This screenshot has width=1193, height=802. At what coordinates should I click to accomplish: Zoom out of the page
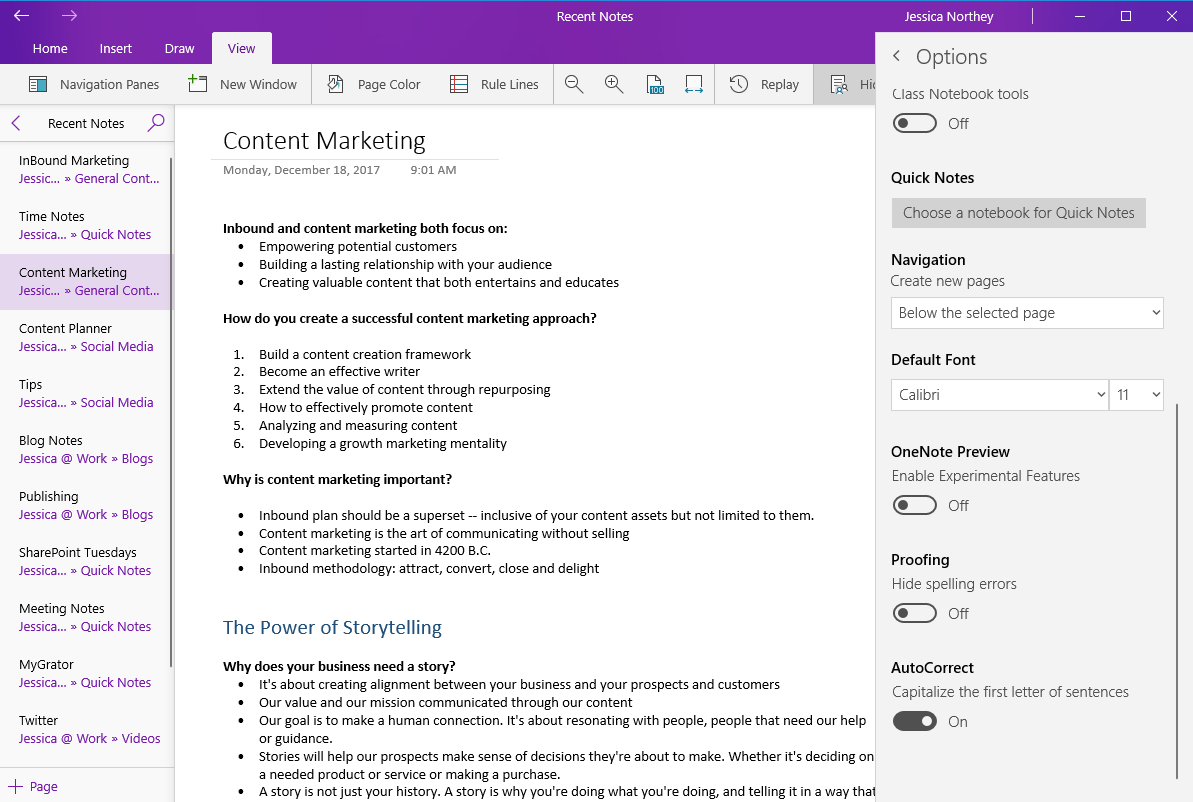[574, 84]
